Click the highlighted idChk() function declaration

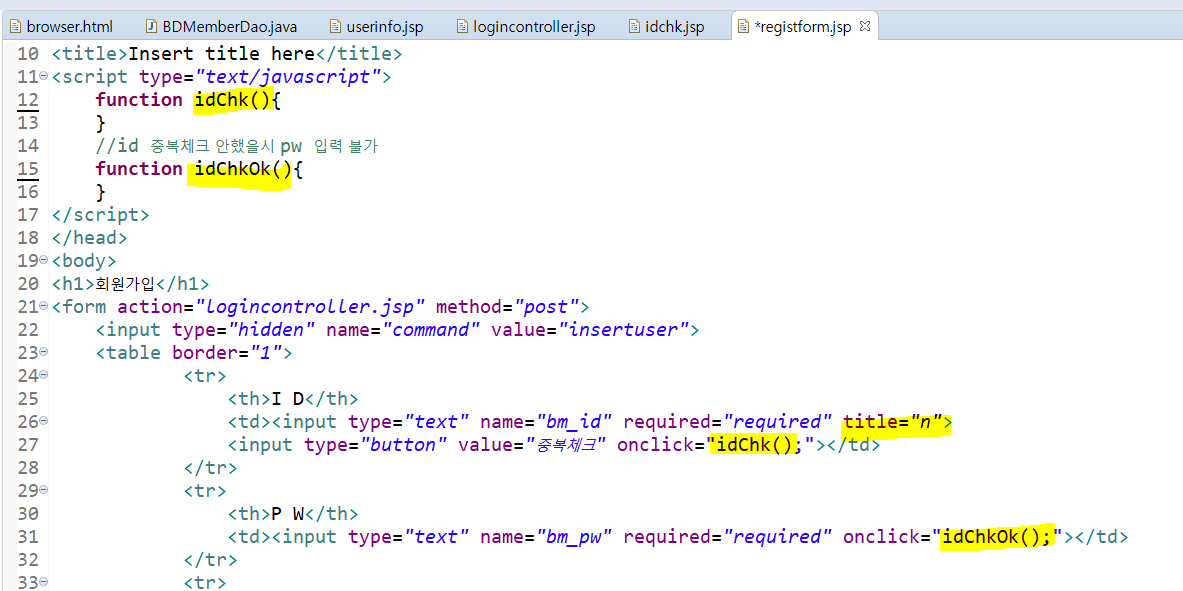[232, 100]
